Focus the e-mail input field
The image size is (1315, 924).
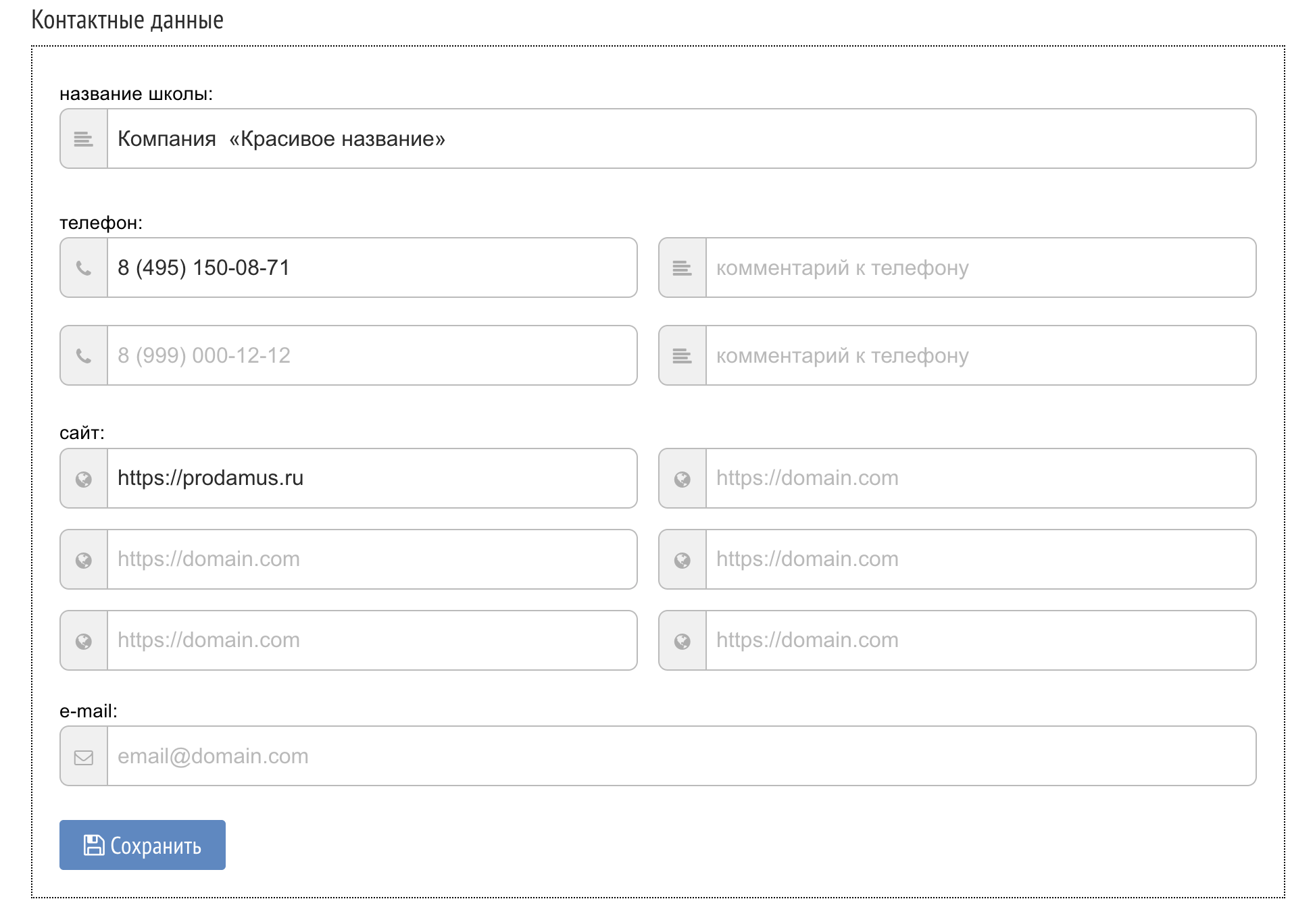(681, 756)
